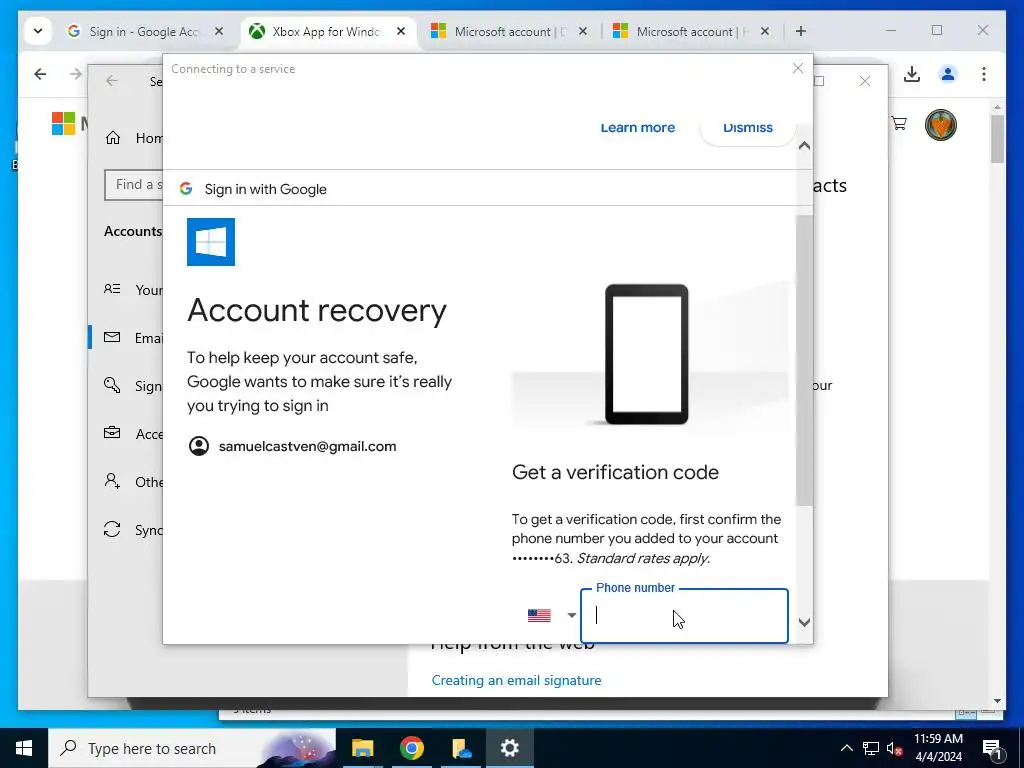Select Sync your settings icon
Viewport: 1024px width, 768px height.
coord(112,529)
